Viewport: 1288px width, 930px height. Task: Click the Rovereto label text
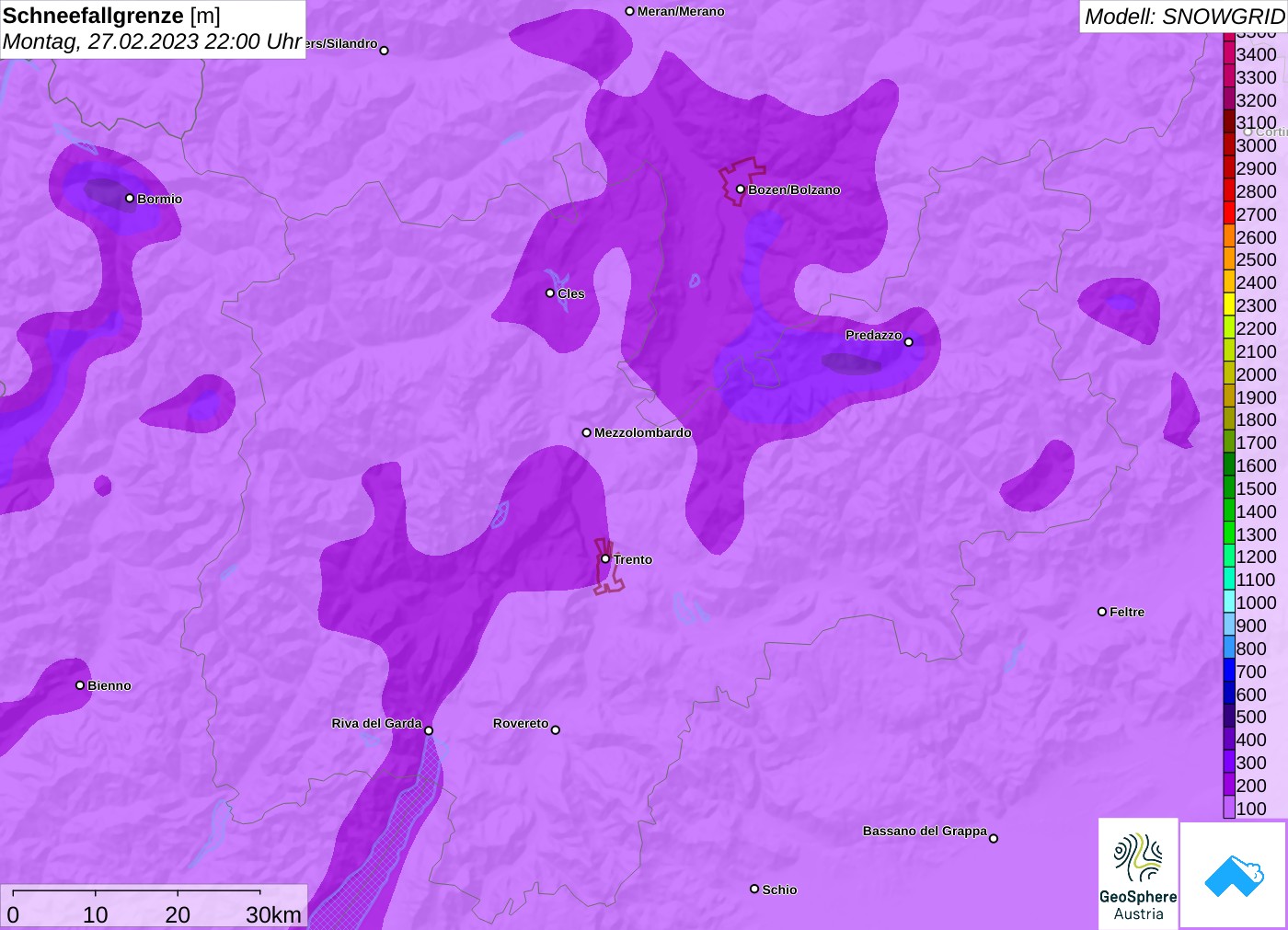[x=521, y=723]
